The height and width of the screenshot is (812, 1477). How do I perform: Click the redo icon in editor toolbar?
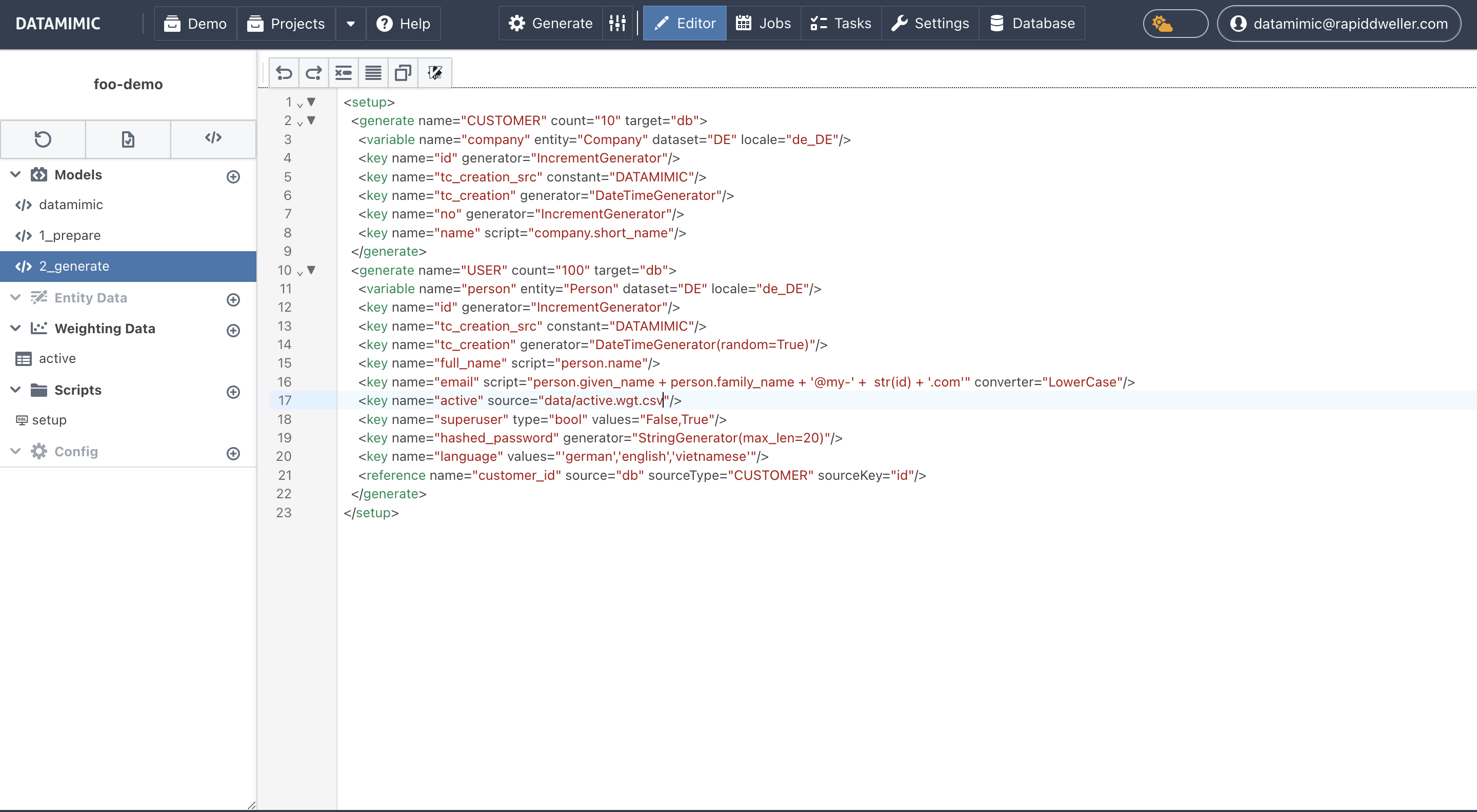(x=314, y=73)
